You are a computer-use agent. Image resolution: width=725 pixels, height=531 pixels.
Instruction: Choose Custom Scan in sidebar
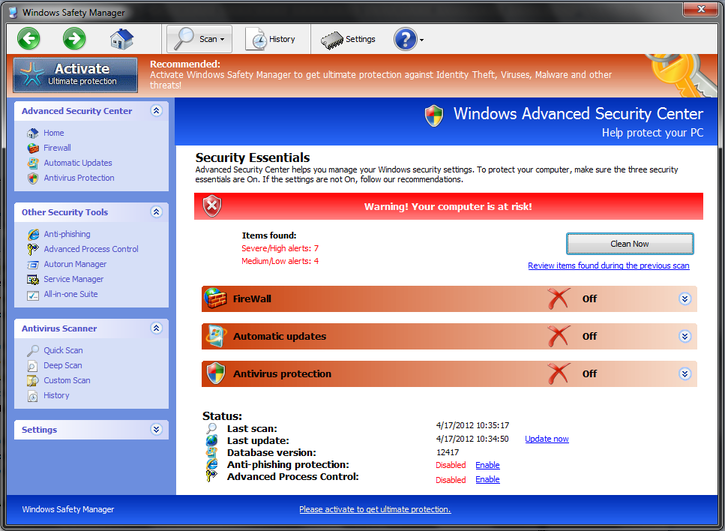[67, 380]
